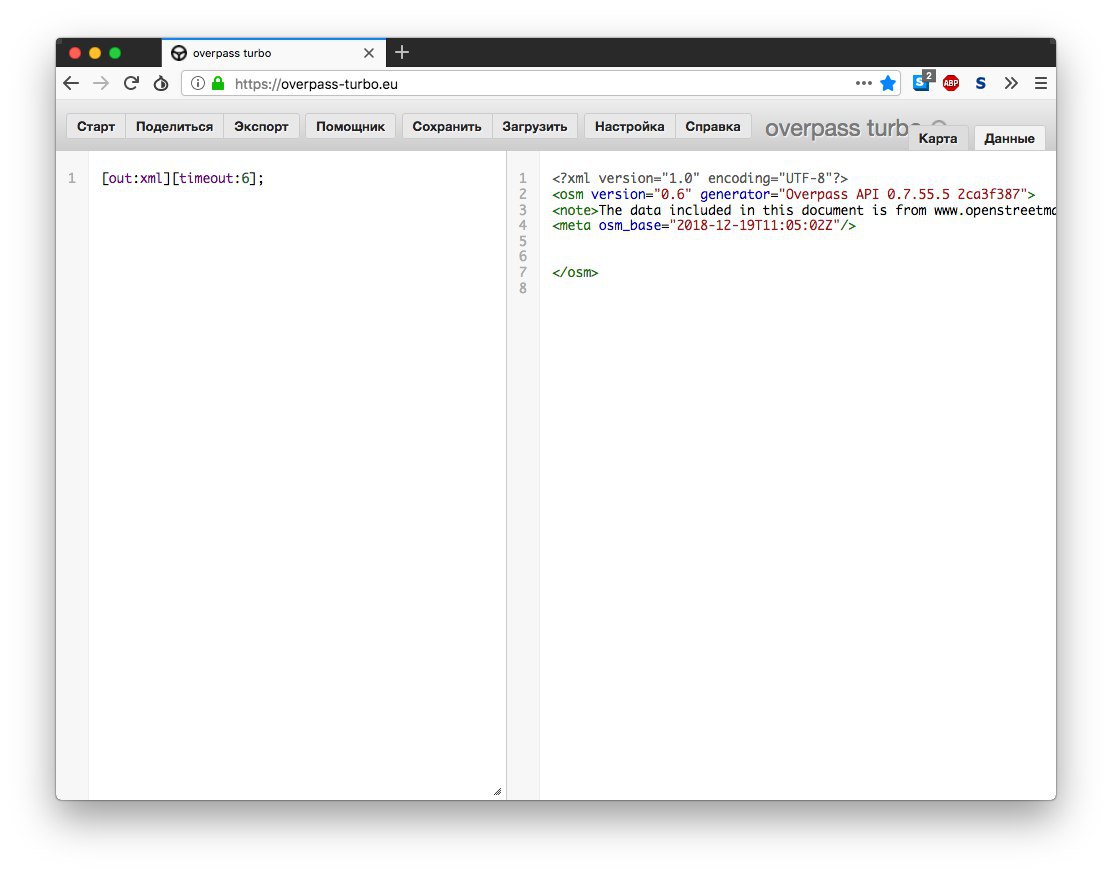Click the address bar URL field

point(539,84)
